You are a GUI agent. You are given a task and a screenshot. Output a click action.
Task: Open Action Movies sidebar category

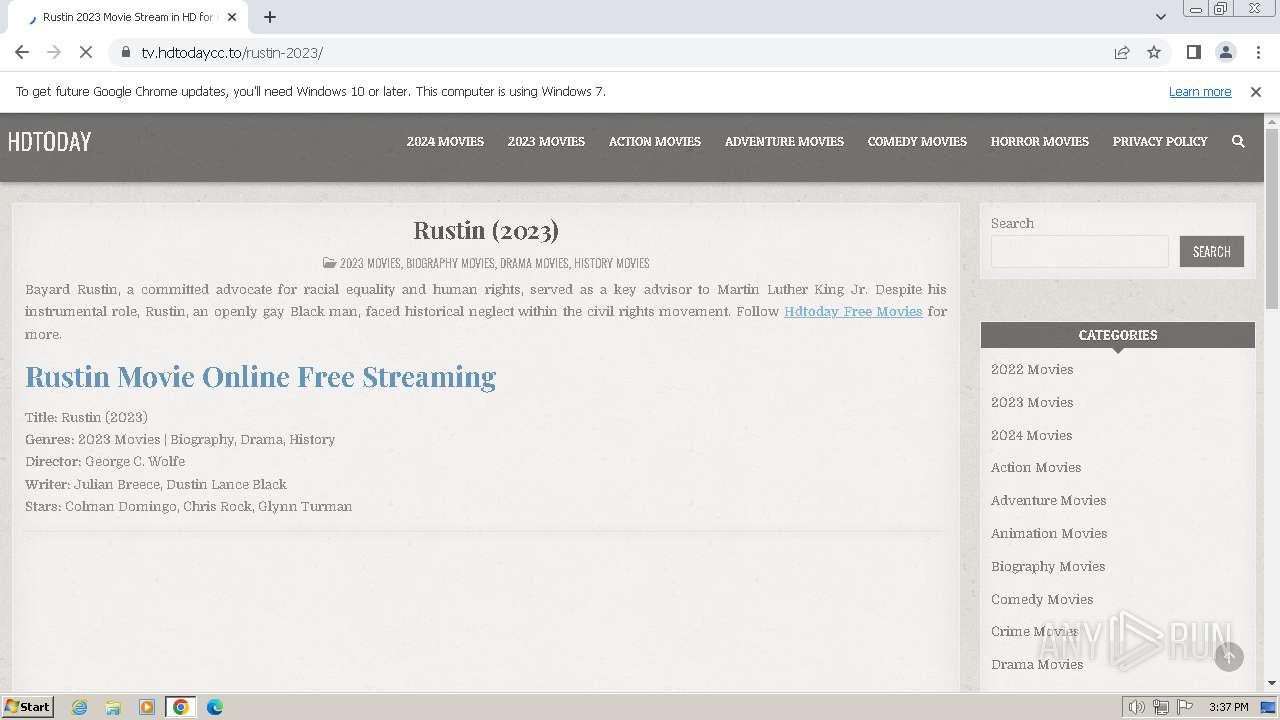coord(1036,467)
